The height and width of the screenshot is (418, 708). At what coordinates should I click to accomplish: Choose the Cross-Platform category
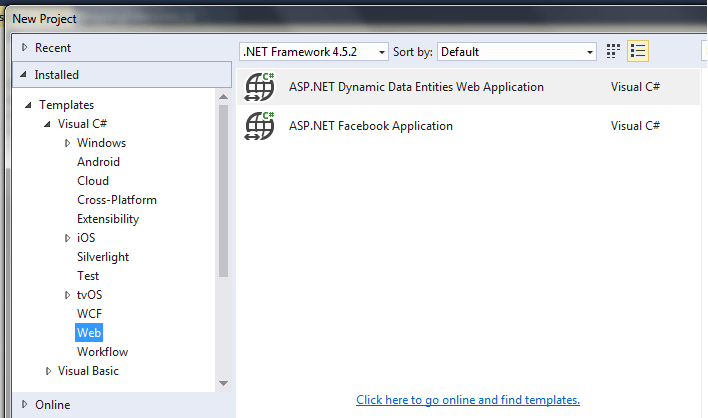(x=116, y=200)
